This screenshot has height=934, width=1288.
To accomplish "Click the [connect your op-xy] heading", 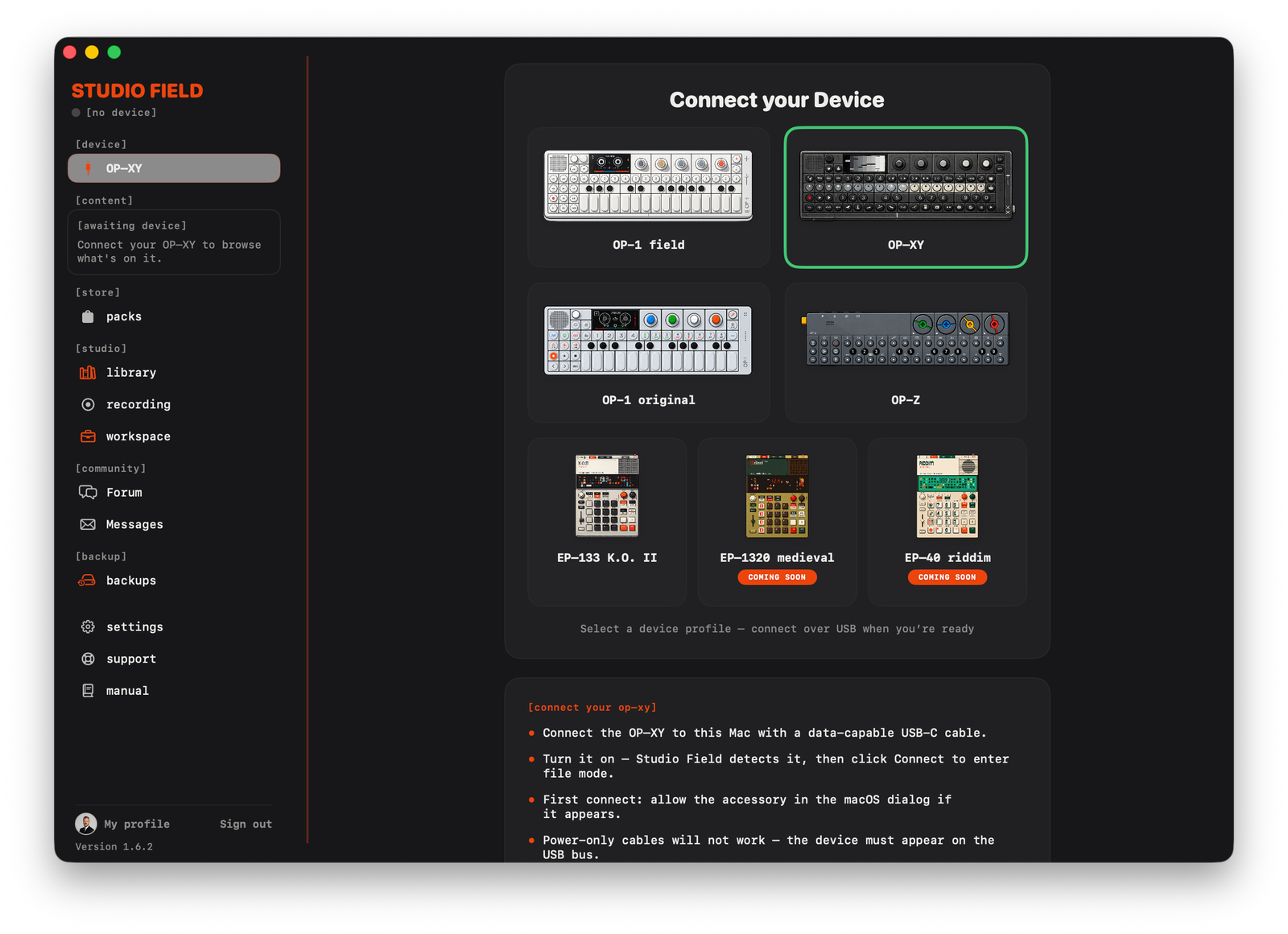I will (x=592, y=707).
